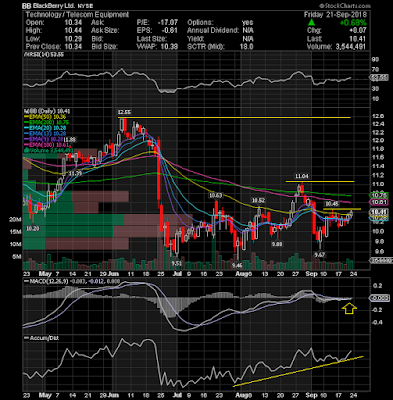Click the 10.20 low label near May

point(32,229)
